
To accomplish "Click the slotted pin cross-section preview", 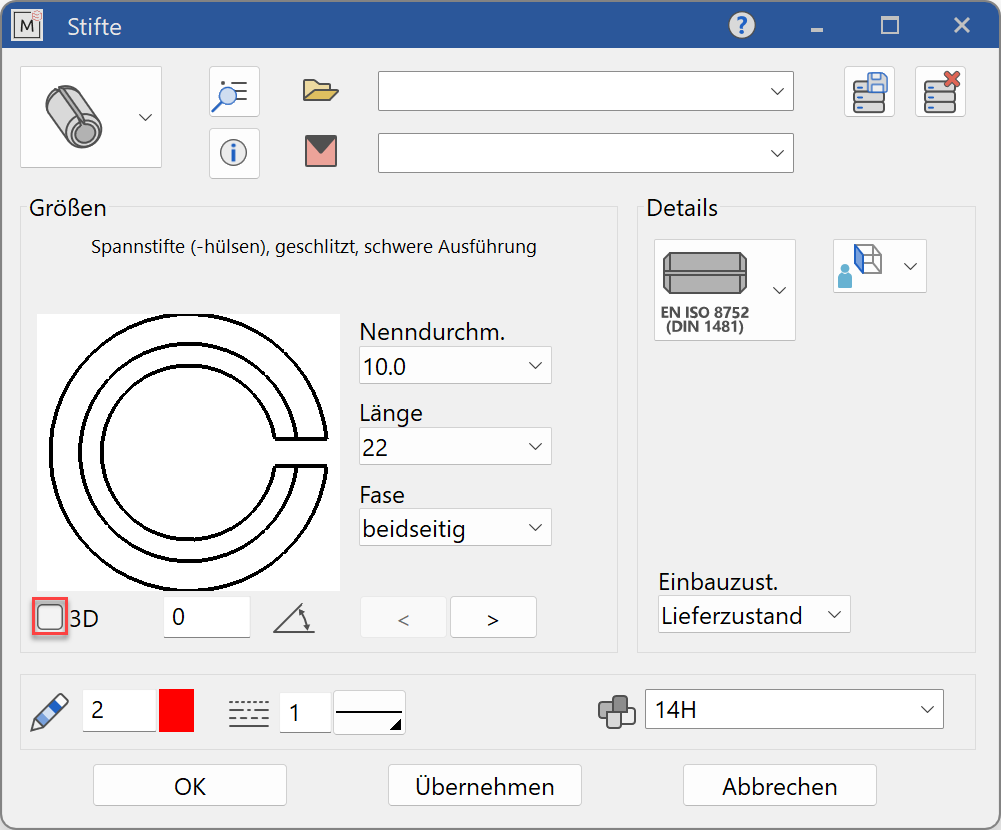I will click(x=188, y=452).
